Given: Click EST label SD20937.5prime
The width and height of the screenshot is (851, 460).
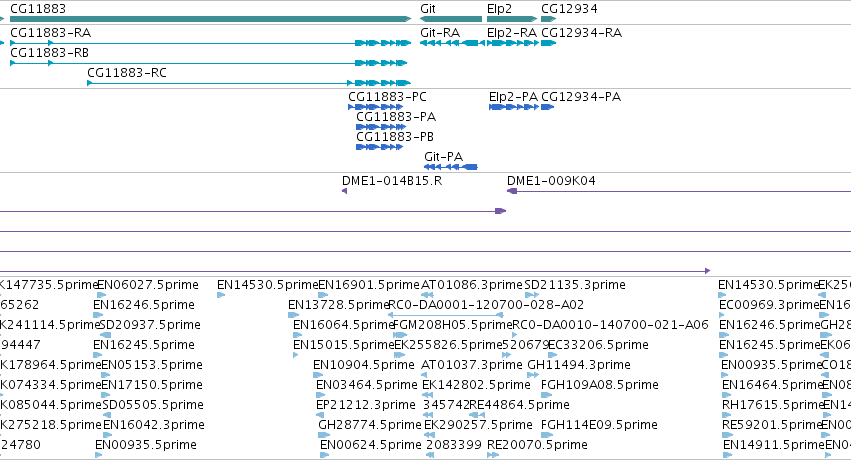Looking at the screenshot, I should pyautogui.click(x=150, y=325).
